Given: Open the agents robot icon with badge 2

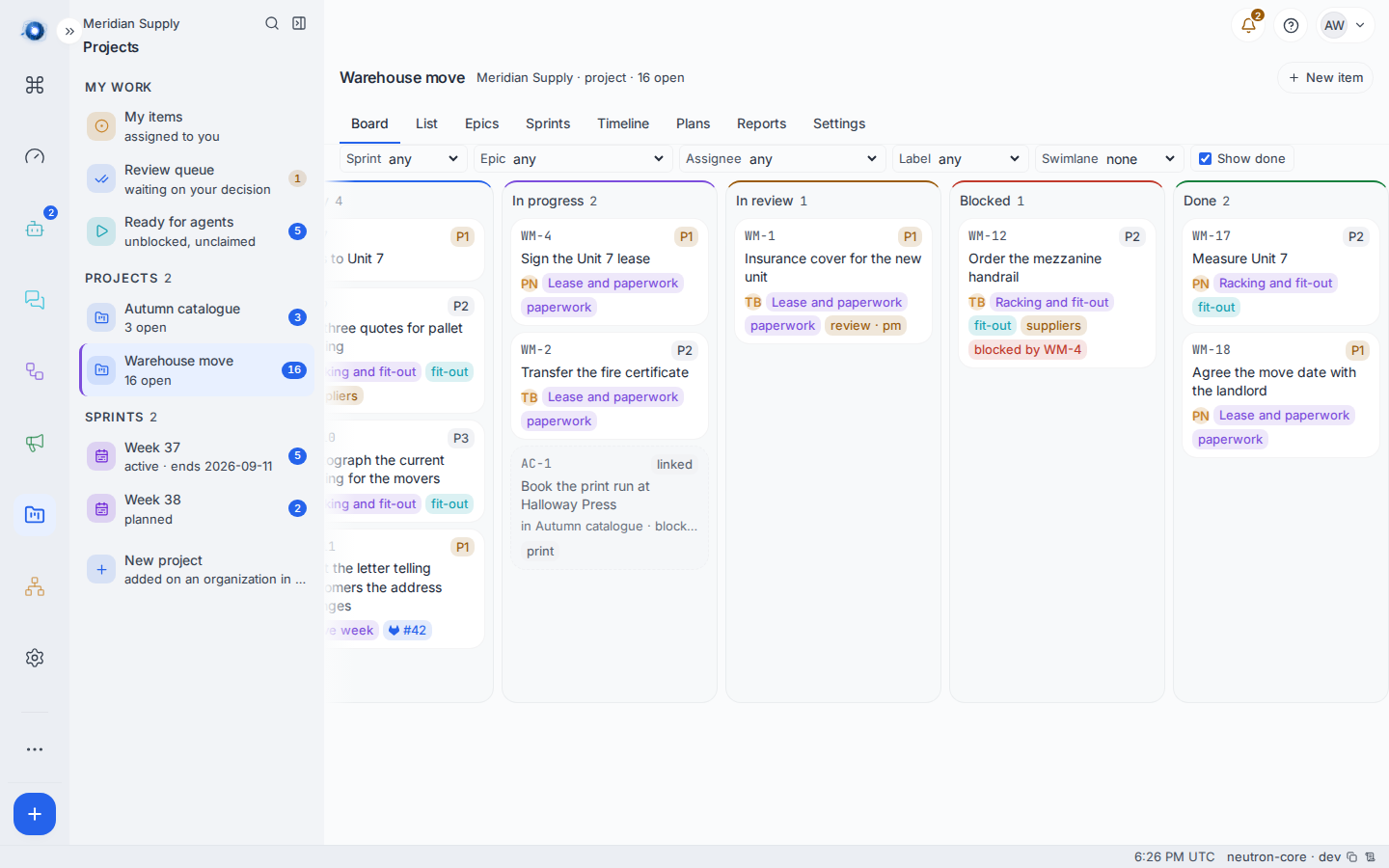Looking at the screenshot, I should pos(35,228).
